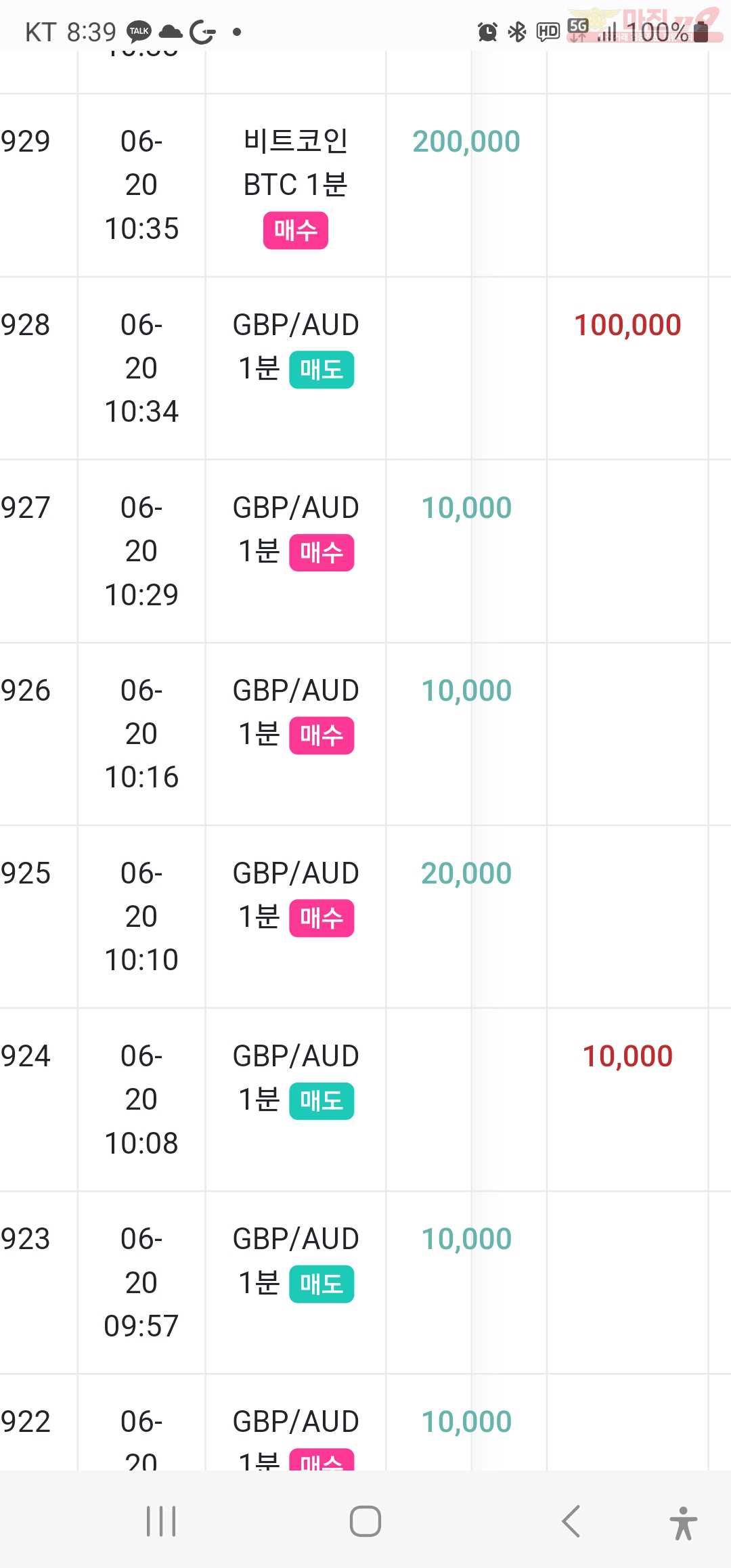Tap the cloud notification icon

(x=171, y=31)
